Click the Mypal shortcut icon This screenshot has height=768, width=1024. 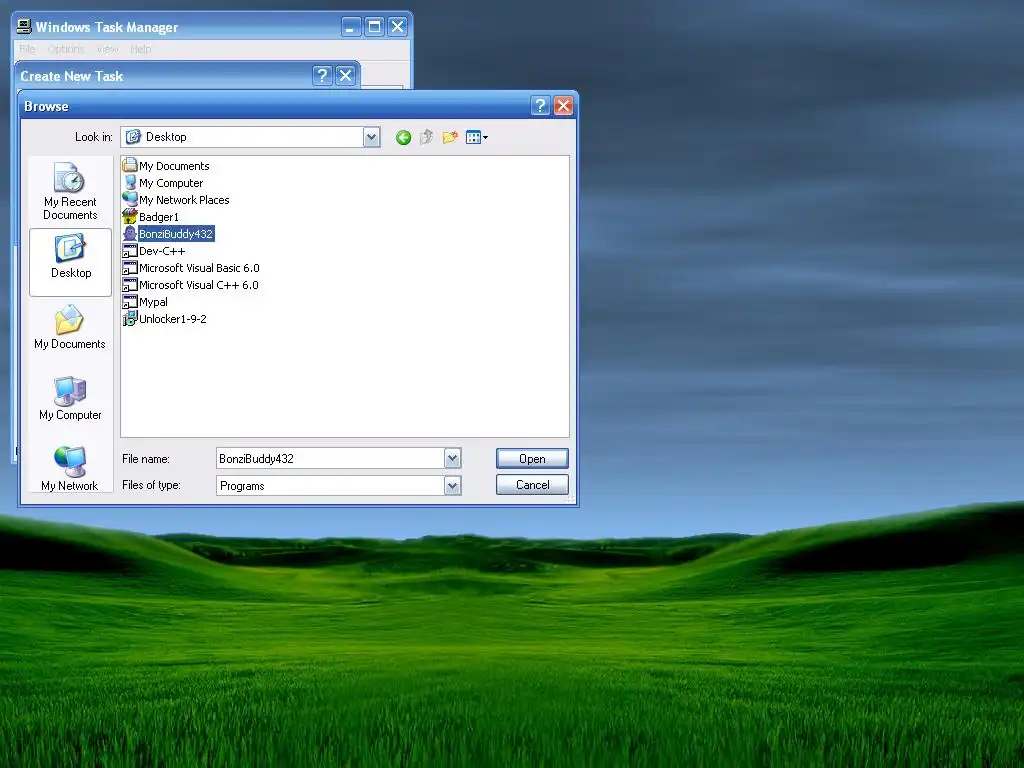130,301
